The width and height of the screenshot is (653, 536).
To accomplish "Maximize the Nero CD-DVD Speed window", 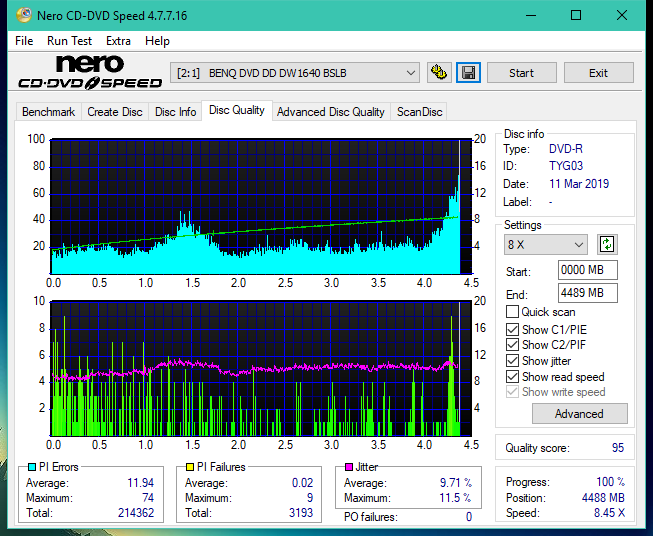I will point(576,15).
